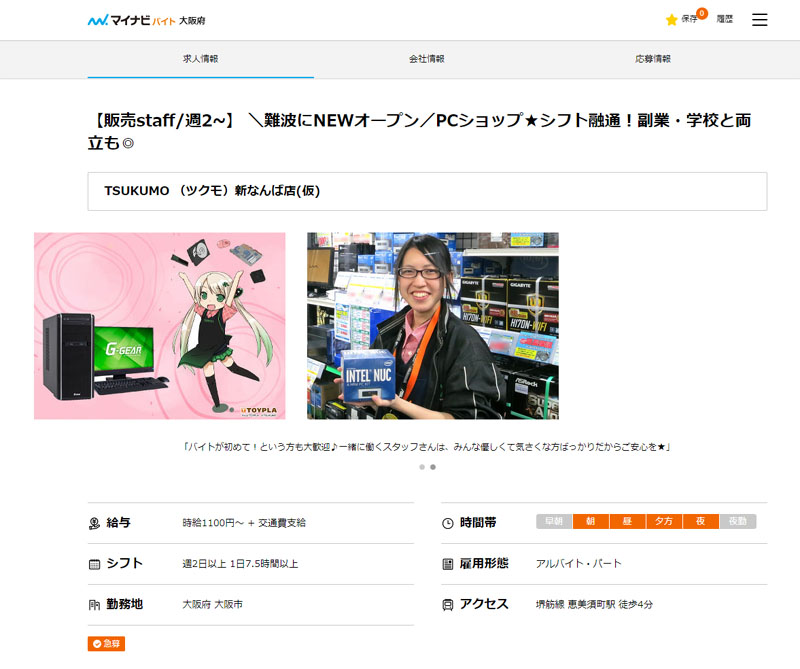Click the 大阪府 大阪市 location text
The width and height of the screenshot is (800, 669).
click(x=212, y=605)
